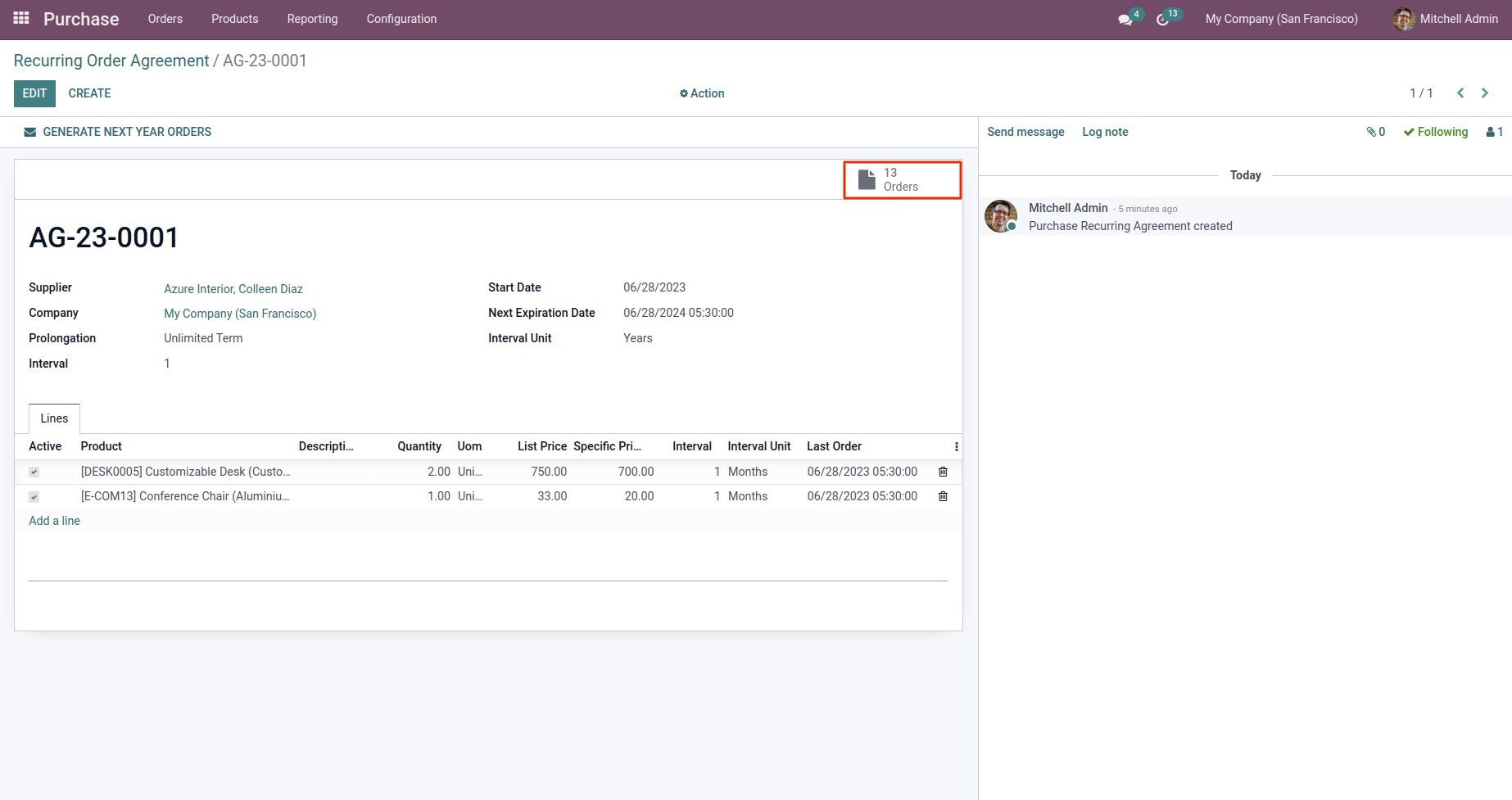
Task: Open the column options kebab menu
Action: pyautogui.click(x=956, y=446)
